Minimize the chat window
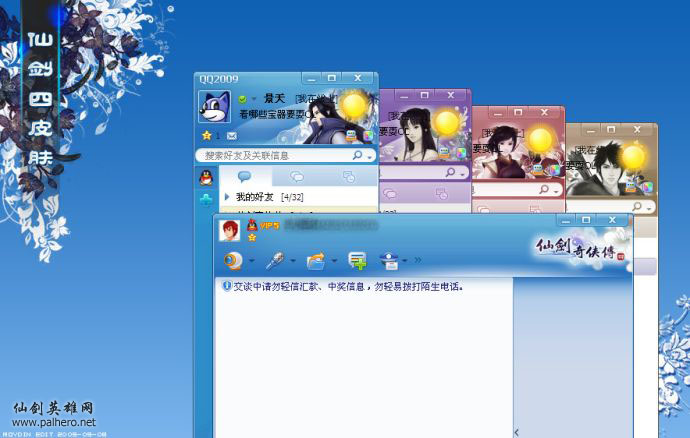This screenshot has width=690, height=438. (x=566, y=220)
